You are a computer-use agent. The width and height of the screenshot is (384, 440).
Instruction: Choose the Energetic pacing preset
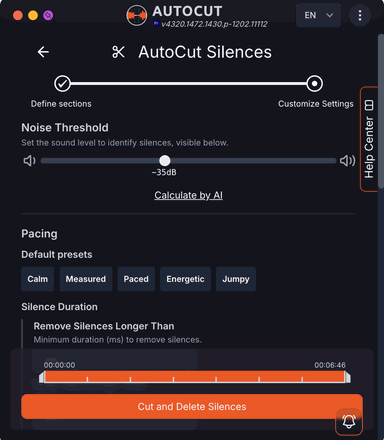point(185,279)
